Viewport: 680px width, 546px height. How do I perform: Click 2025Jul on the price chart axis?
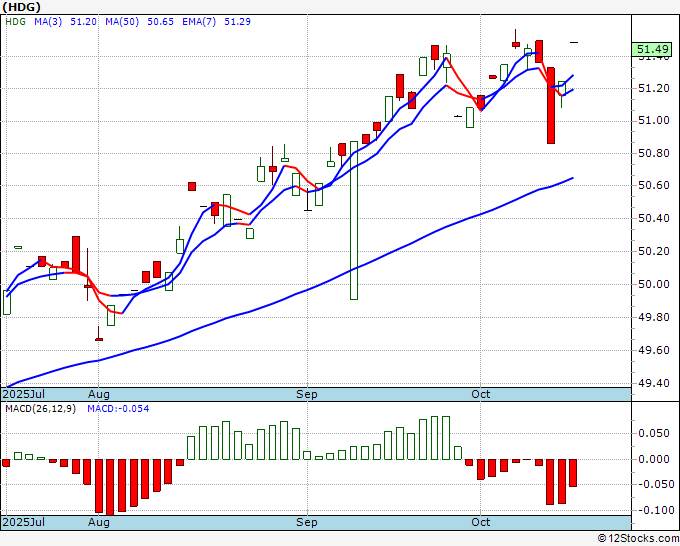pyautogui.click(x=23, y=395)
